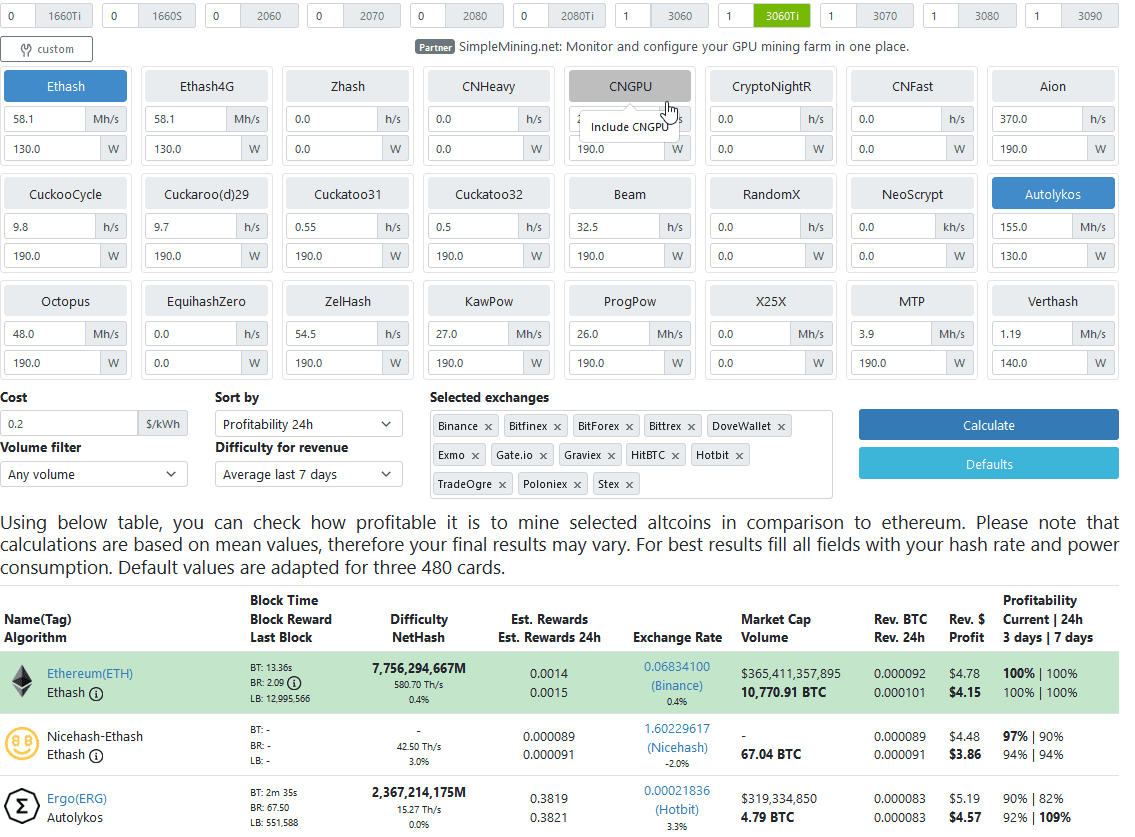Click the Ergo sigma logo icon
Viewport: 1135px width, 837px height.
(22, 806)
